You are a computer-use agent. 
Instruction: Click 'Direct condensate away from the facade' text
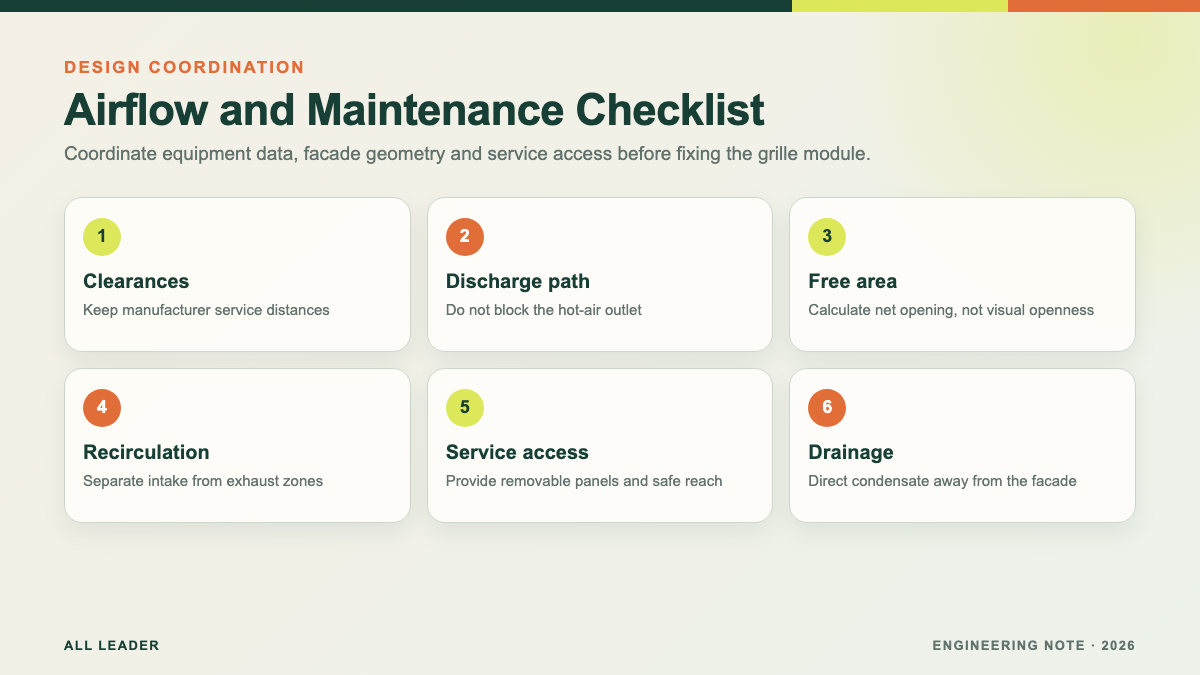[x=942, y=481]
